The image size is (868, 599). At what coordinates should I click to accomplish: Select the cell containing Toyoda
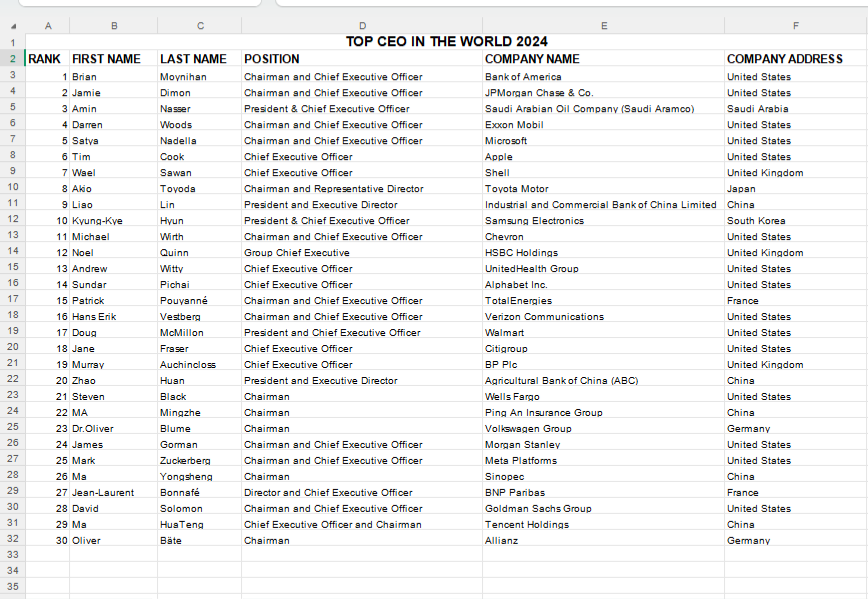click(x=200, y=189)
